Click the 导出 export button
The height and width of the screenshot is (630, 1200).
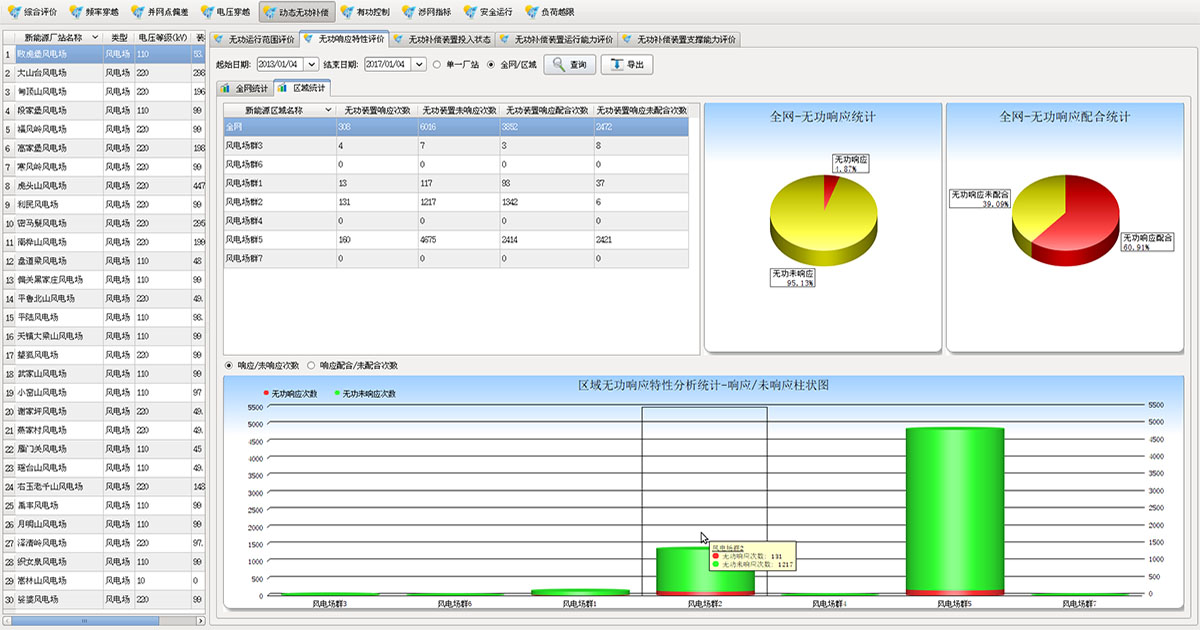point(627,65)
